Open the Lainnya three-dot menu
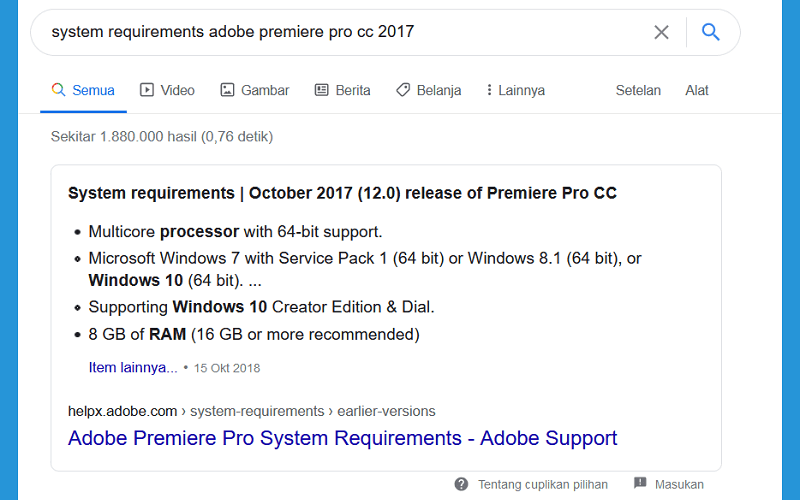Viewport: 800px width, 500px height. coord(515,90)
